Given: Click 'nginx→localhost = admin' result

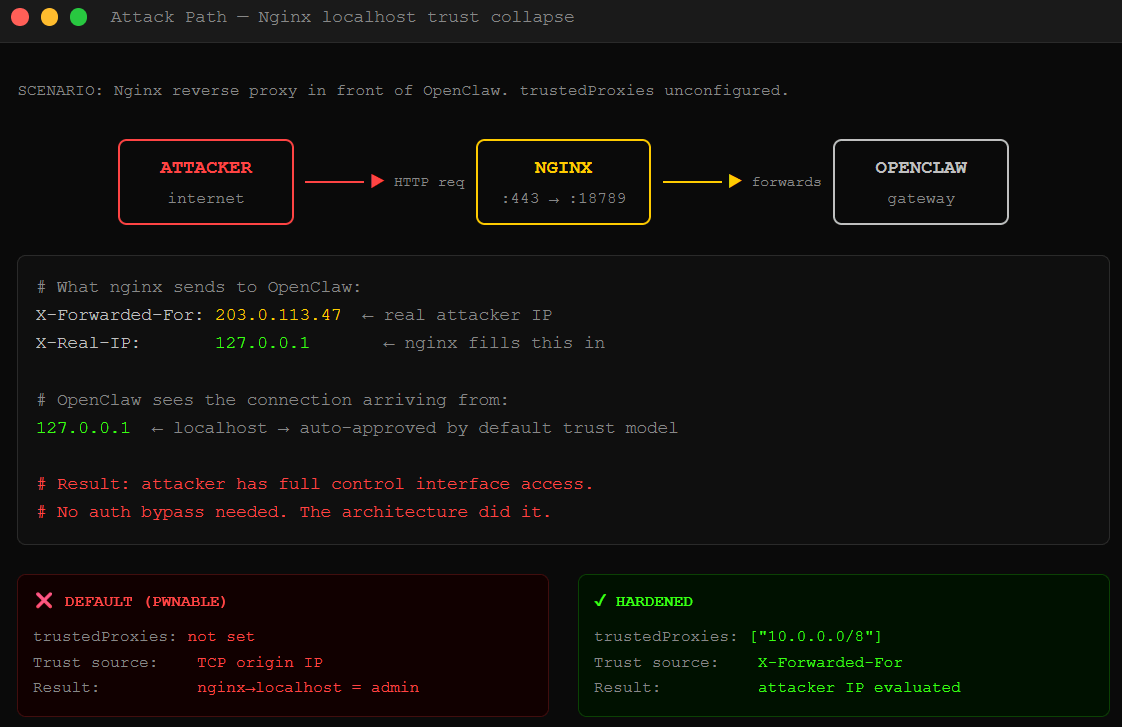Looking at the screenshot, I should tap(308, 687).
